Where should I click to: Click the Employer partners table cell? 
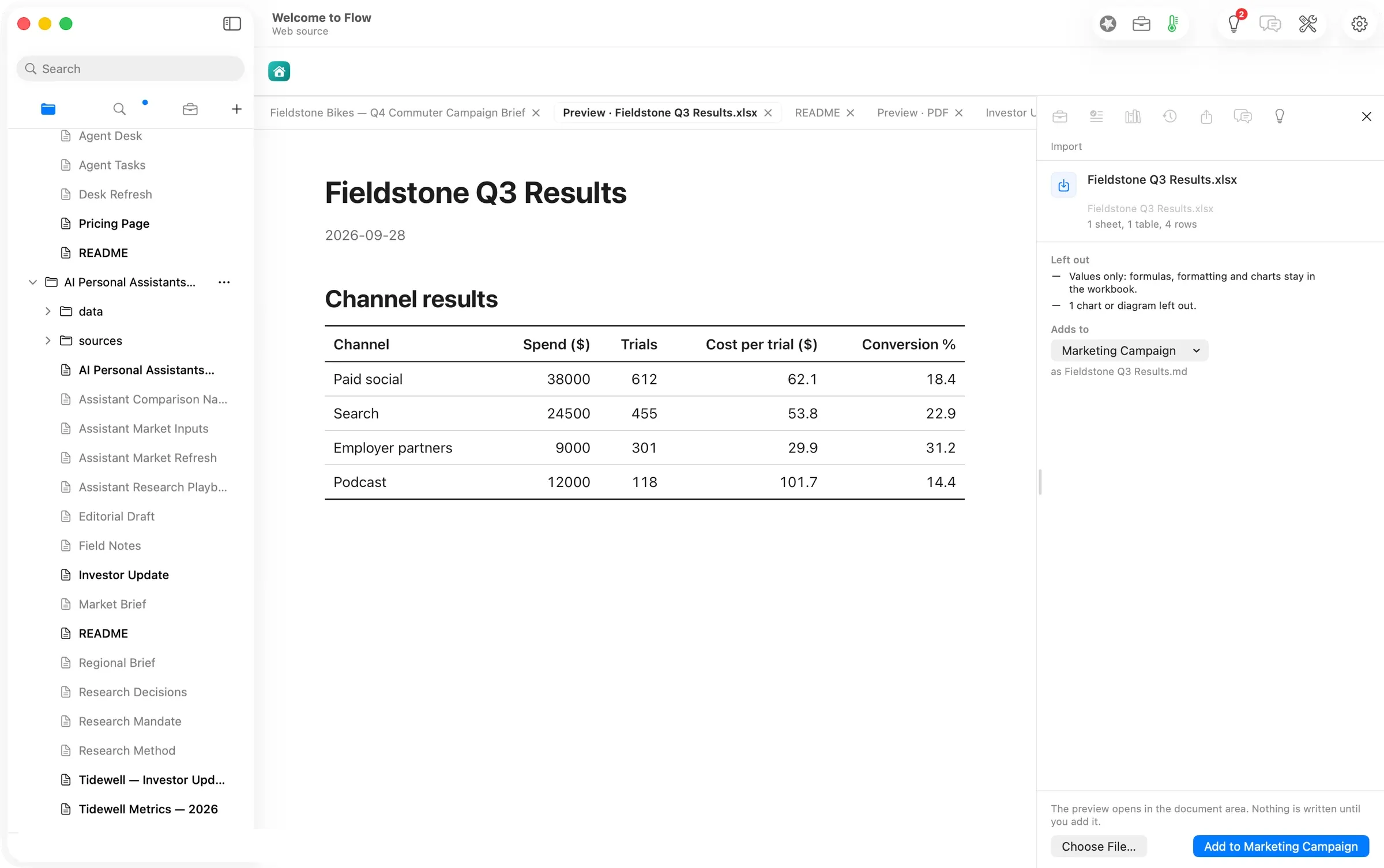tap(393, 448)
